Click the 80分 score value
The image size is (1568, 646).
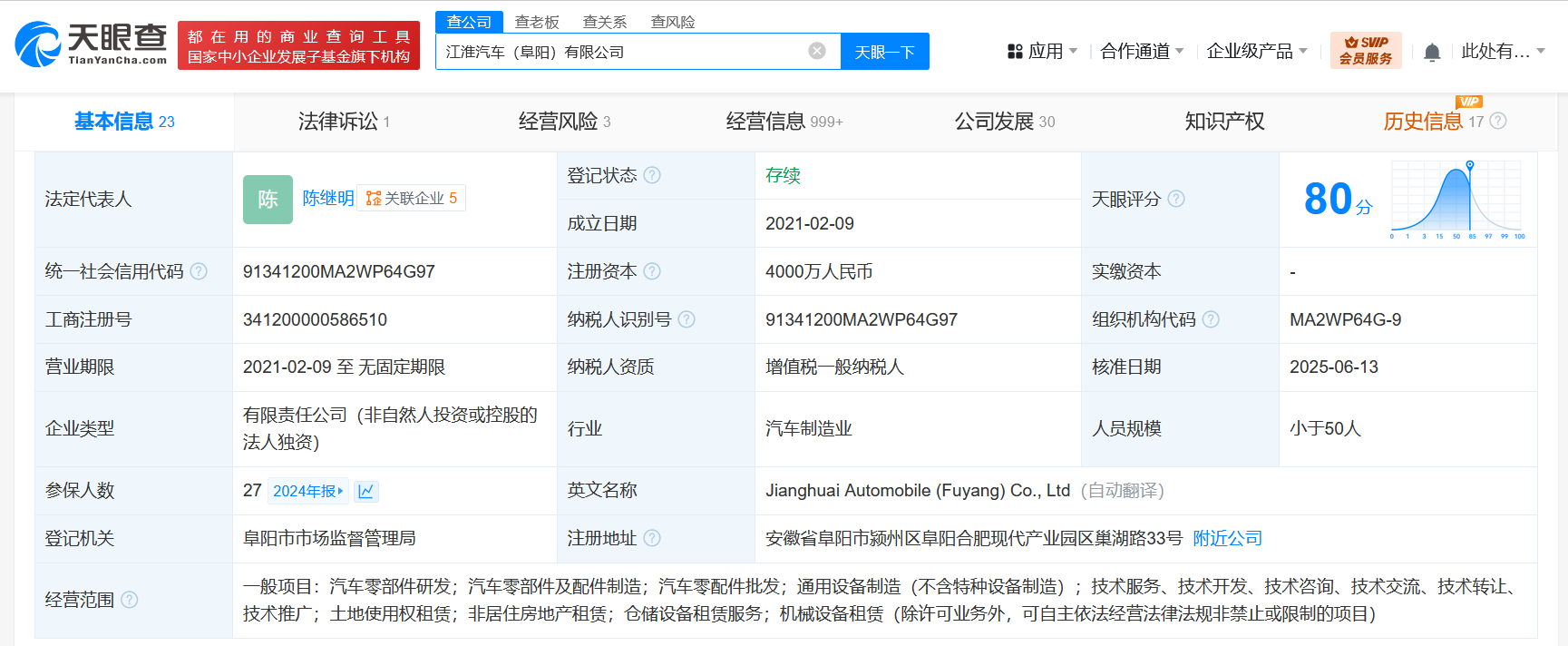pos(1338,199)
